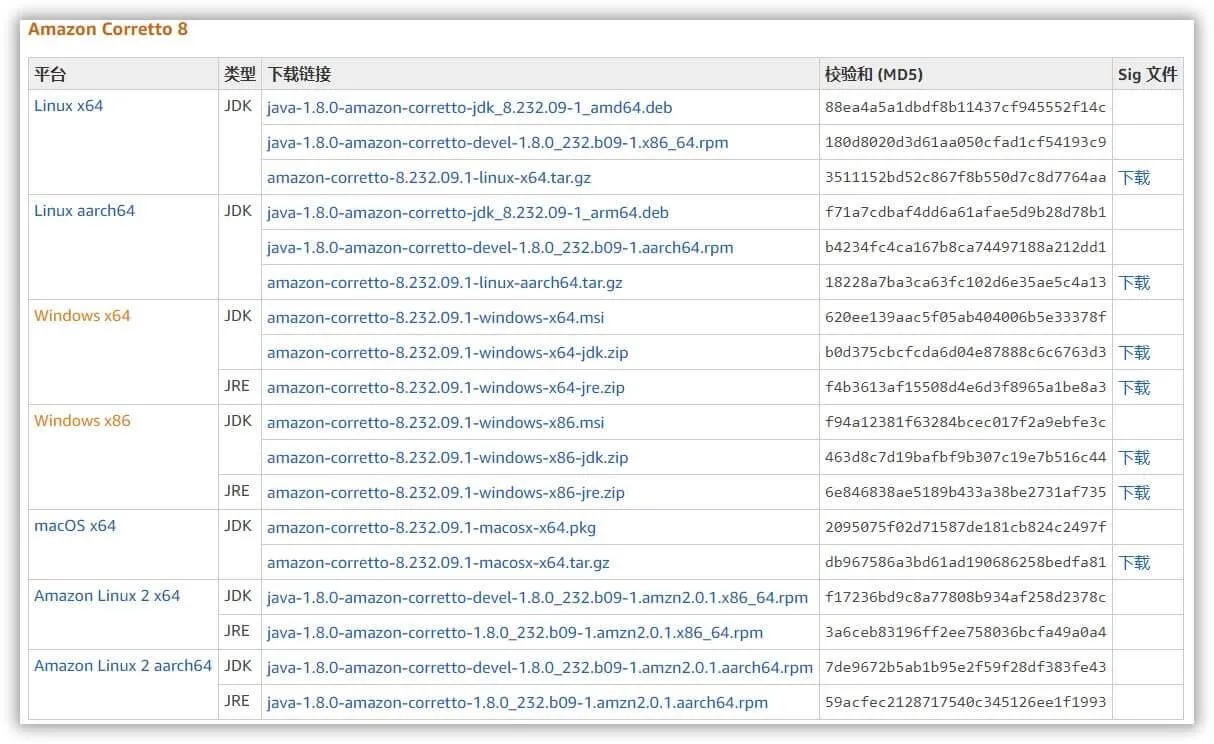Click the Windows x86 platform link
Screen dimensions: 1214x744
coord(82,420)
